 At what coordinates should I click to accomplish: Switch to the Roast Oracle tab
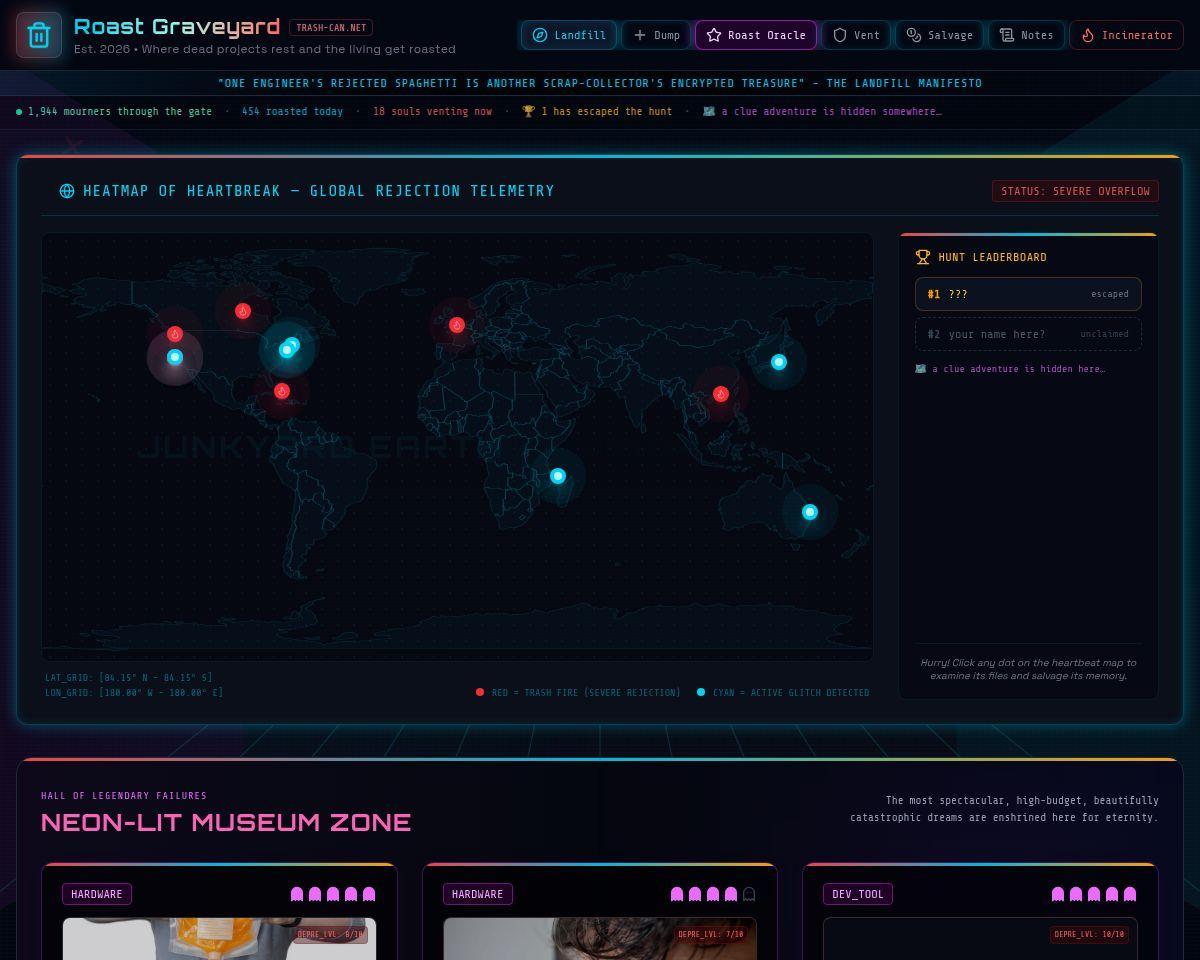756,35
